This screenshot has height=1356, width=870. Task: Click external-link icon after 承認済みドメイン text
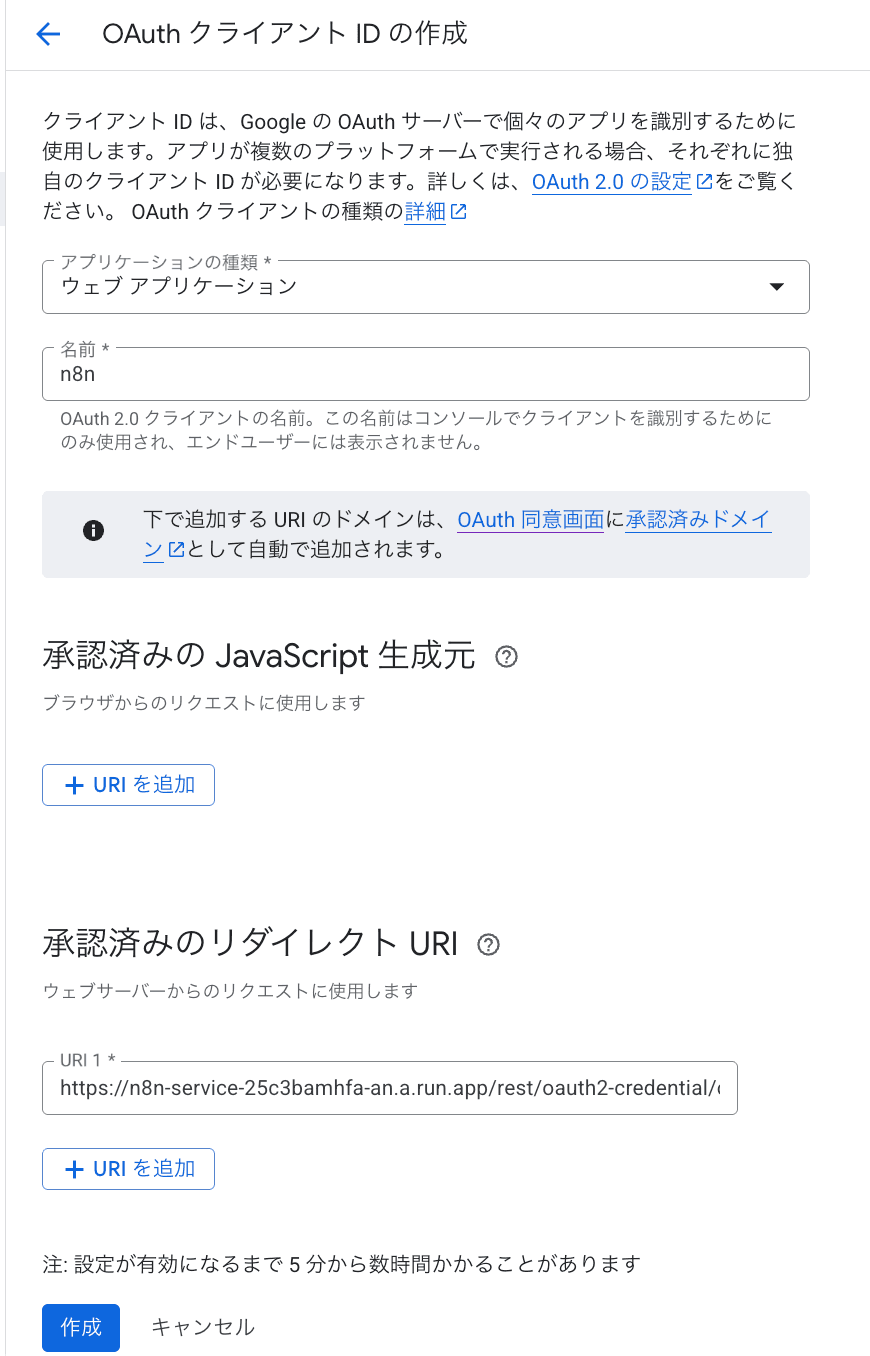pos(176,549)
